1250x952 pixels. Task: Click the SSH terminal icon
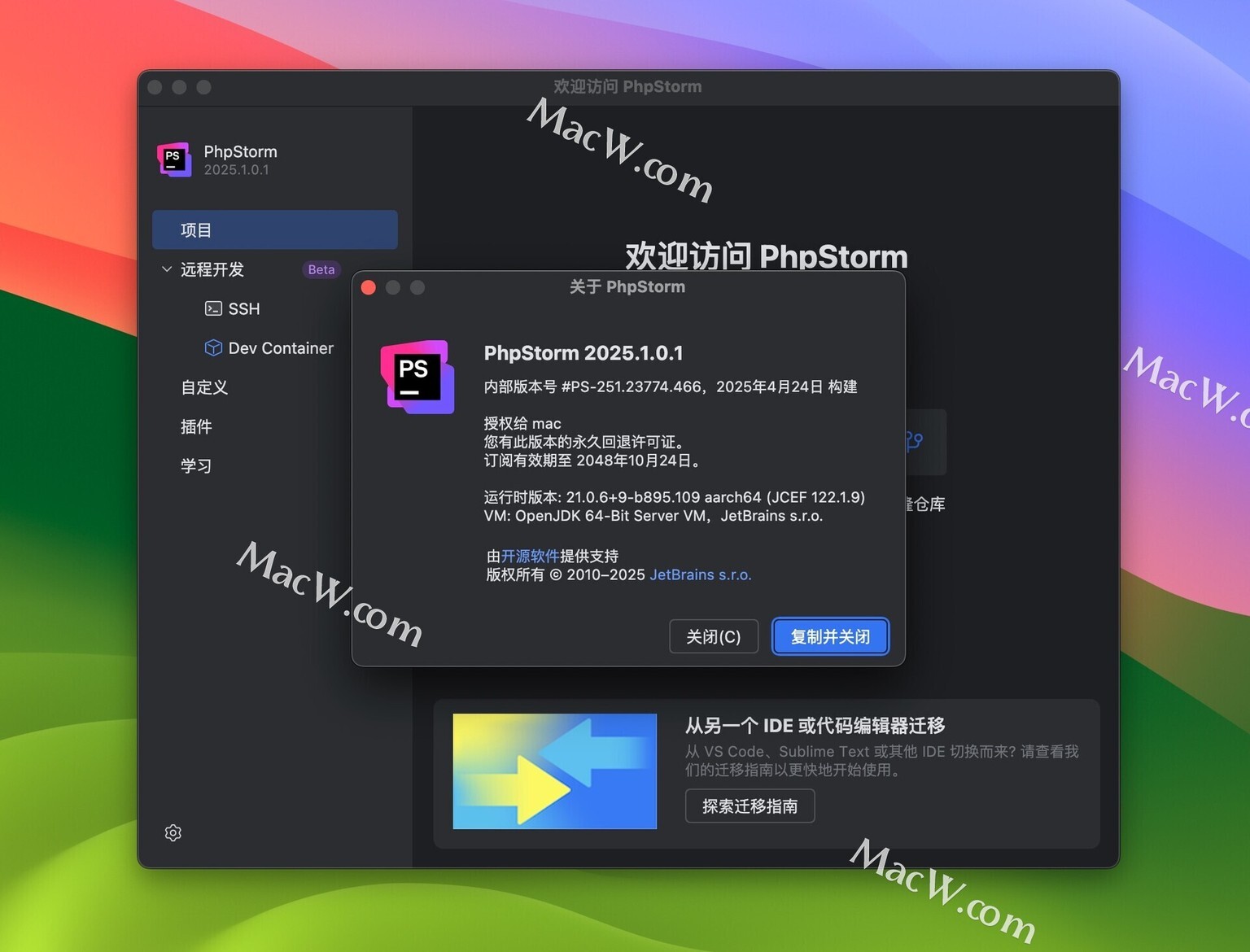pyautogui.click(x=213, y=308)
